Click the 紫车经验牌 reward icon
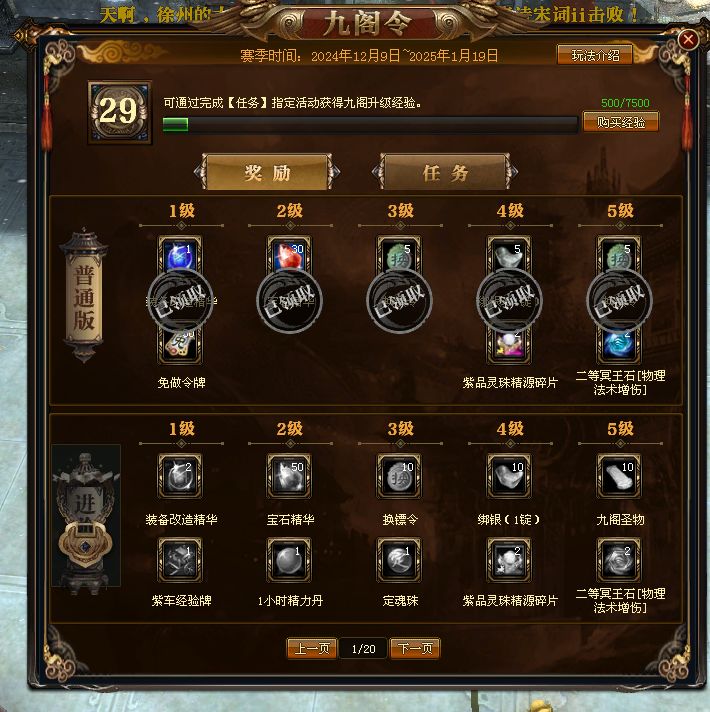This screenshot has height=712, width=710. tap(180, 560)
